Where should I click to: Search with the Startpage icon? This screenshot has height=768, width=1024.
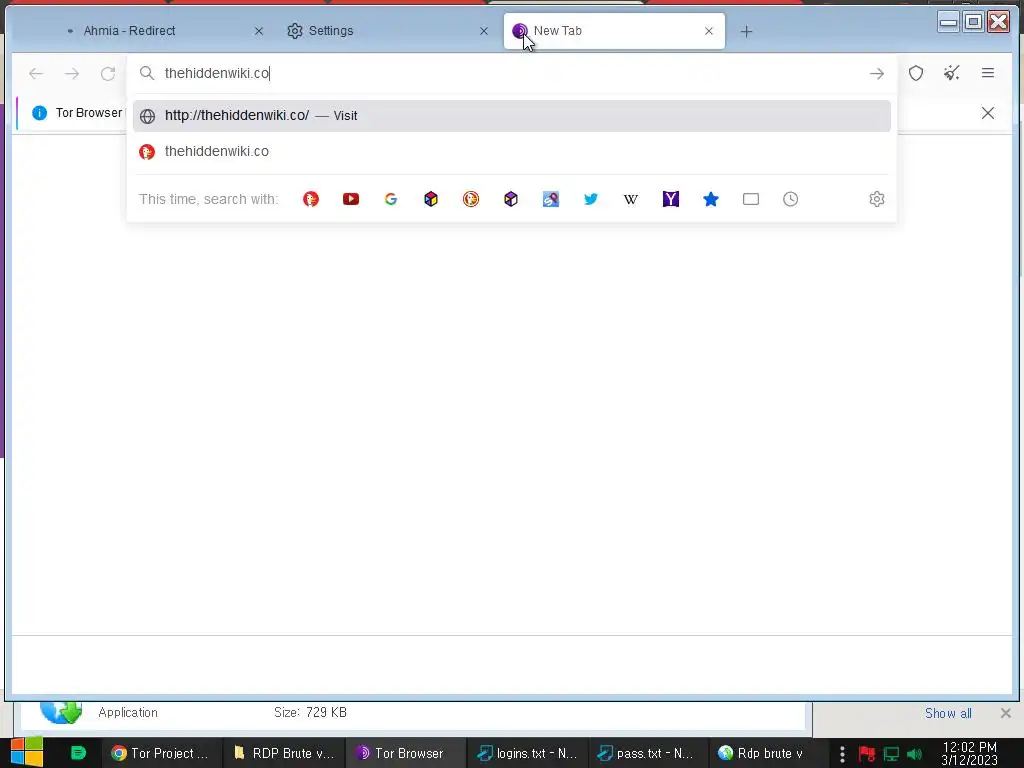coord(551,199)
